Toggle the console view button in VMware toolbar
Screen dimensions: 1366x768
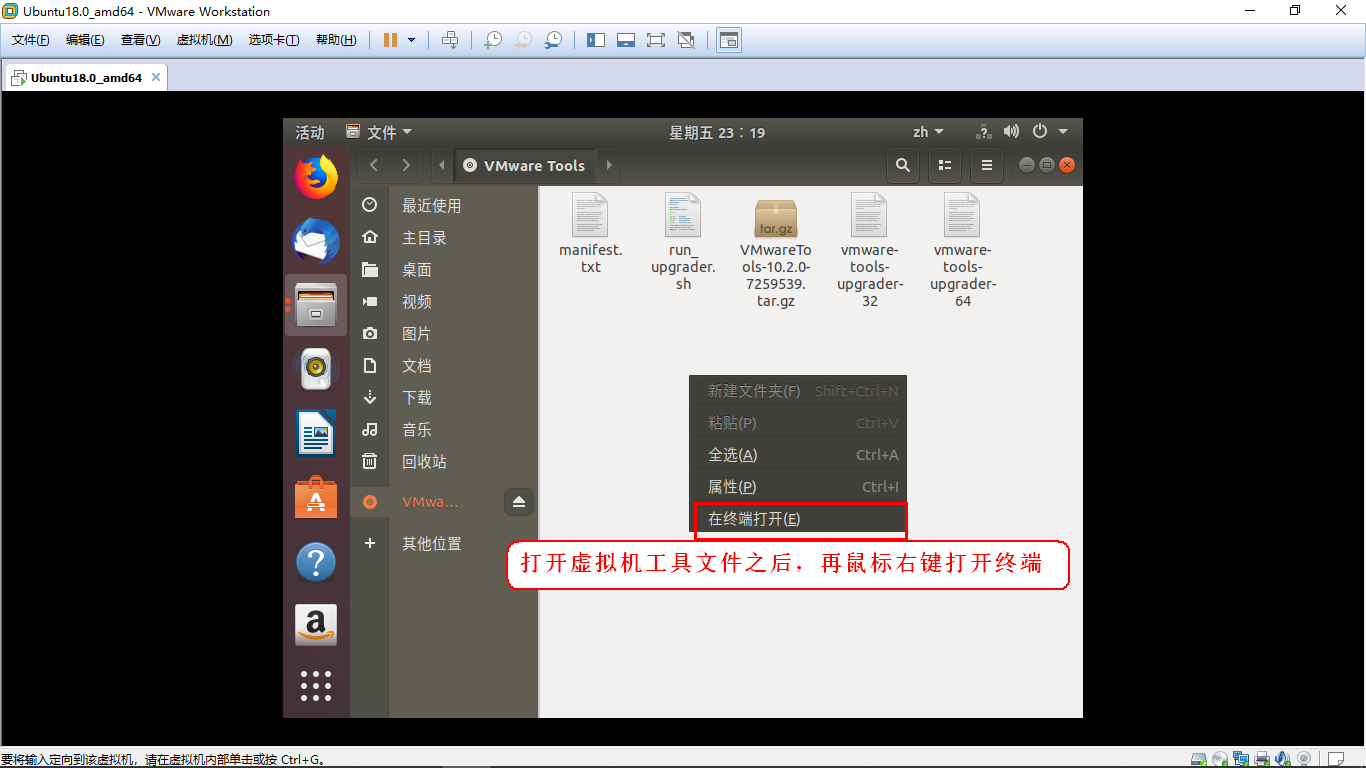click(729, 40)
